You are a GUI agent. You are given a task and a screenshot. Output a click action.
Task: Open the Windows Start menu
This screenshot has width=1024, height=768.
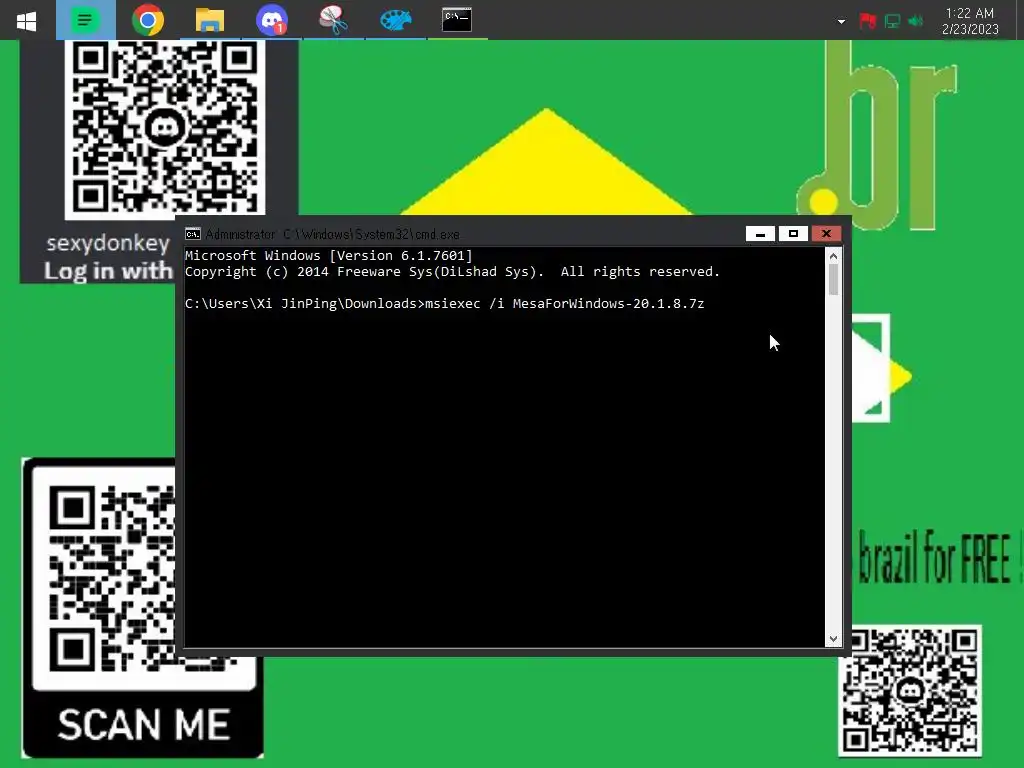[26, 21]
